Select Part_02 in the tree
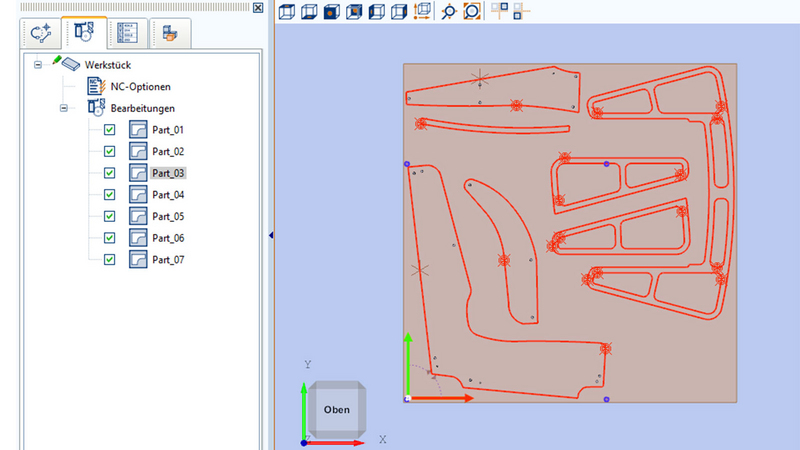This screenshot has width=800, height=450. click(168, 152)
